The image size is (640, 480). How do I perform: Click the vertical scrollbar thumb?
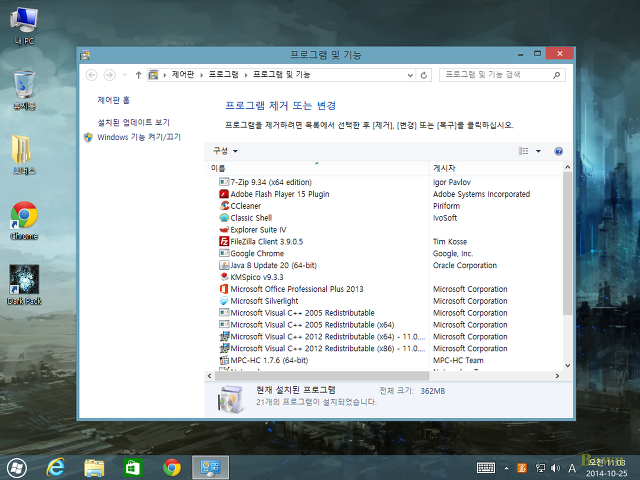tap(567, 243)
